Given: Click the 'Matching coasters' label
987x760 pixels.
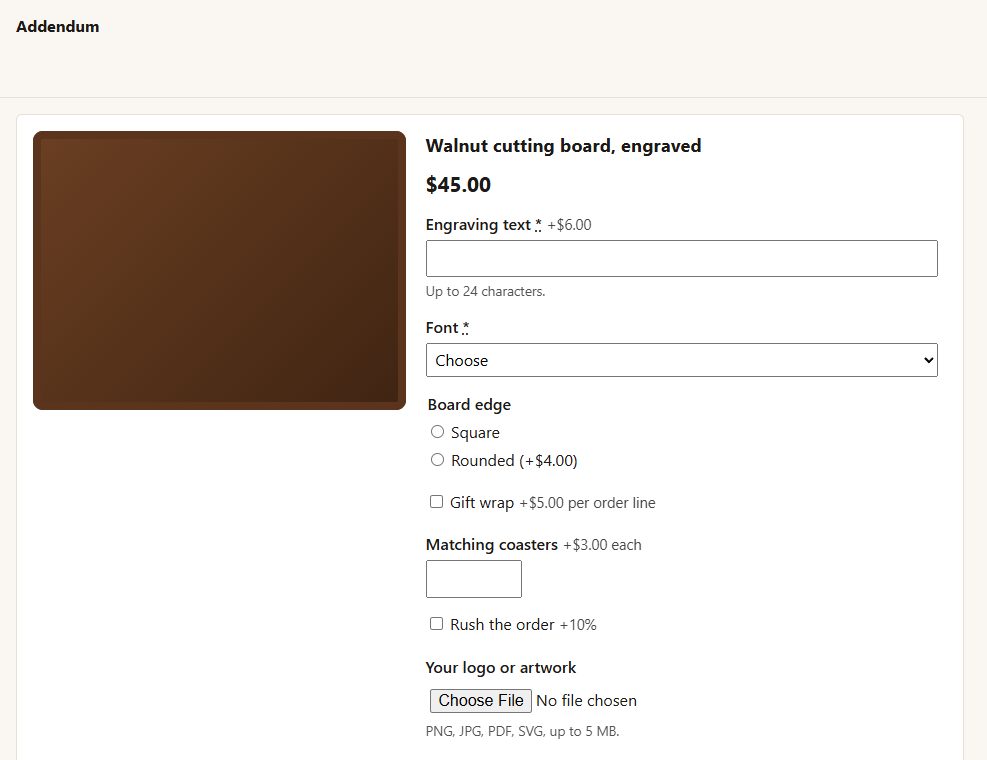Looking at the screenshot, I should point(492,545).
